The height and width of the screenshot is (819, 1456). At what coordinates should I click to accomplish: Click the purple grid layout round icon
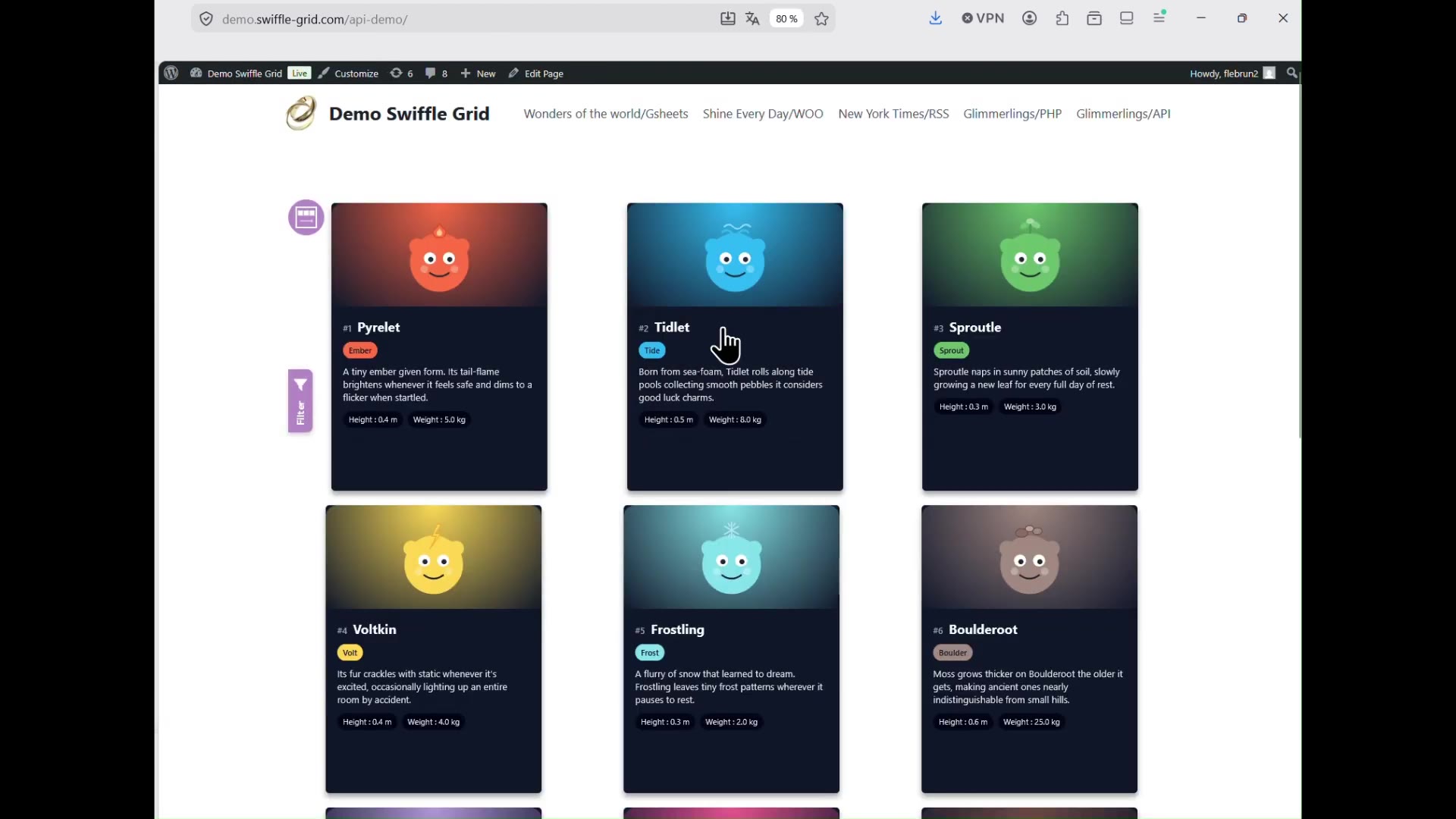coord(306,218)
